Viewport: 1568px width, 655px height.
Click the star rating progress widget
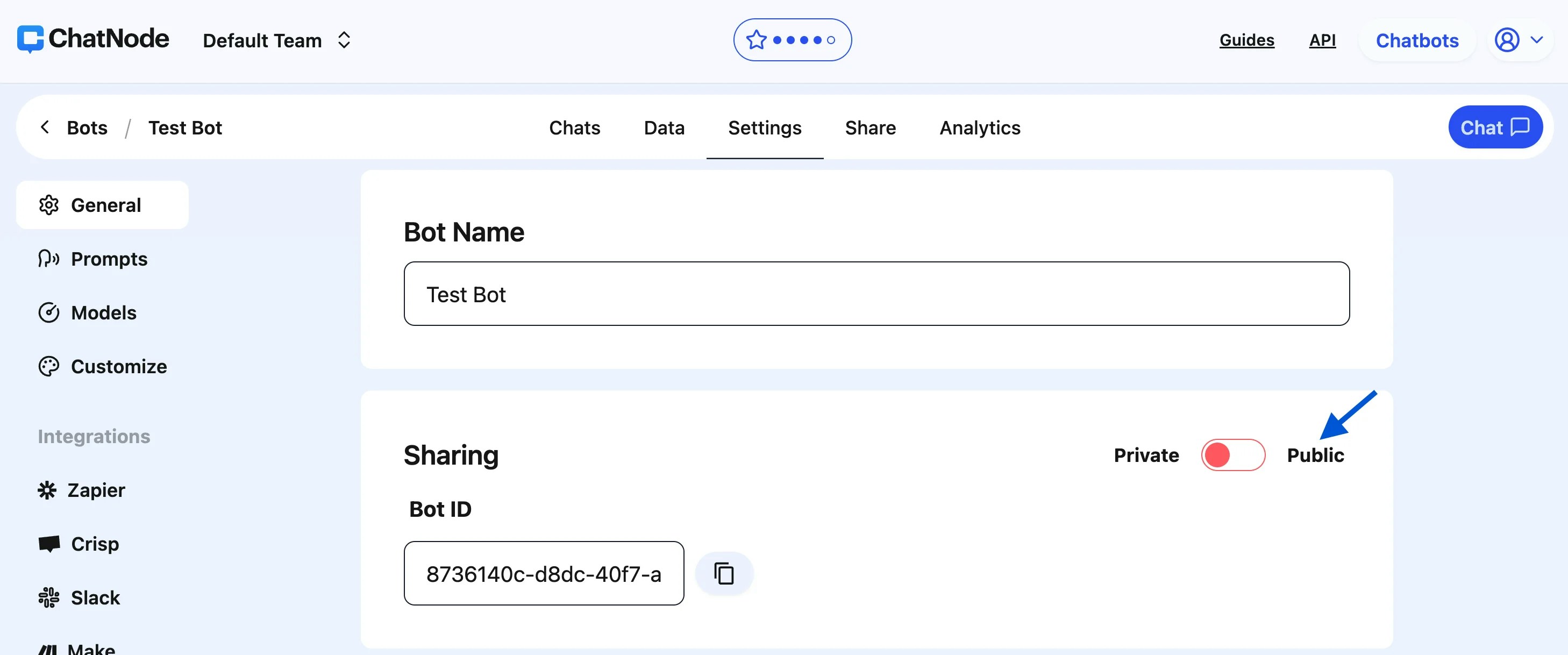[x=792, y=39]
